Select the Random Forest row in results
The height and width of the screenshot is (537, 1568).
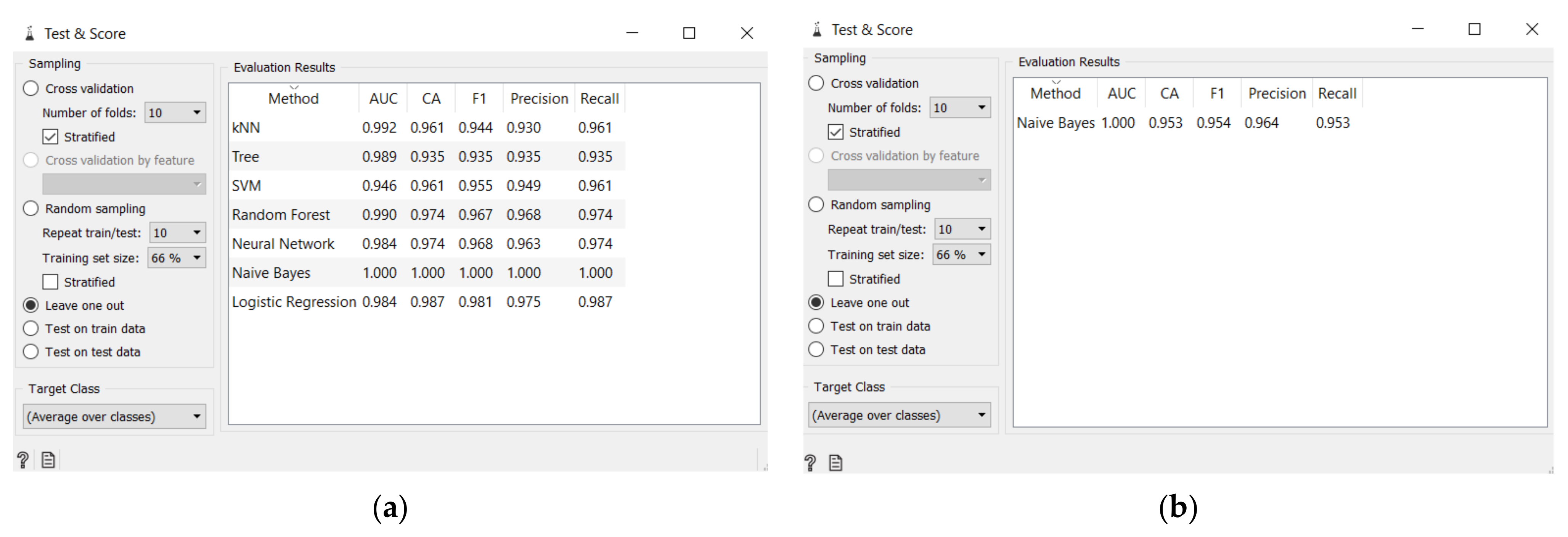tap(281, 214)
